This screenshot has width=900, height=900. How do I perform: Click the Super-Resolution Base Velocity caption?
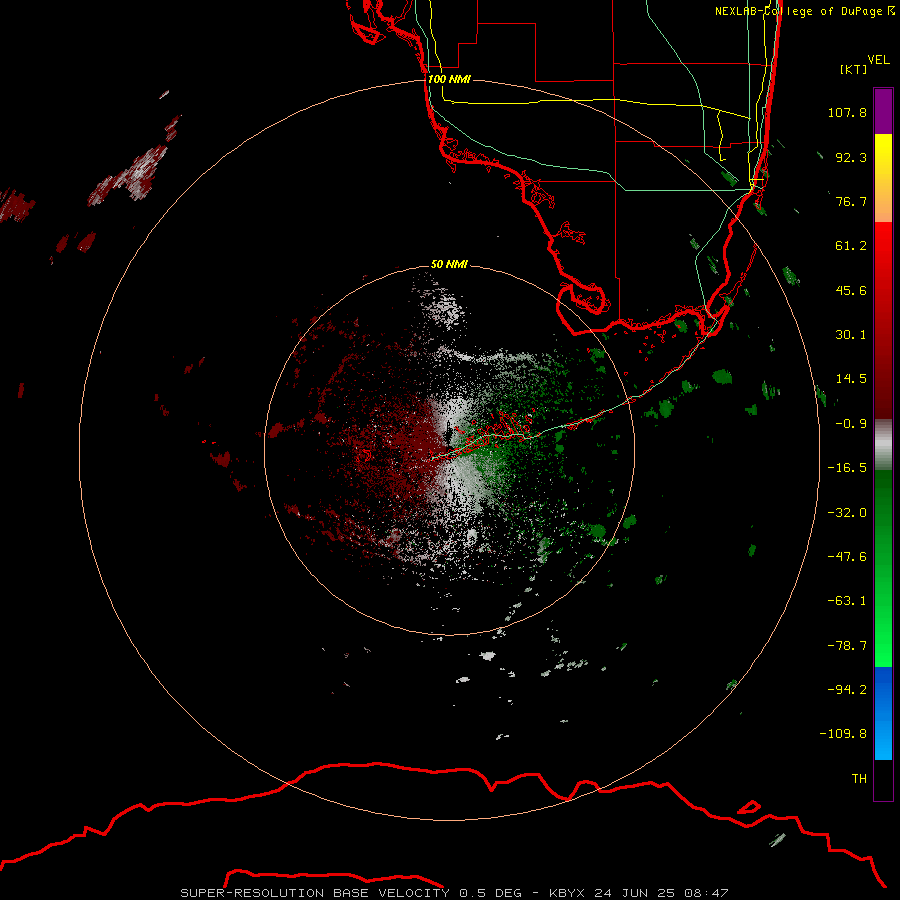[454, 893]
